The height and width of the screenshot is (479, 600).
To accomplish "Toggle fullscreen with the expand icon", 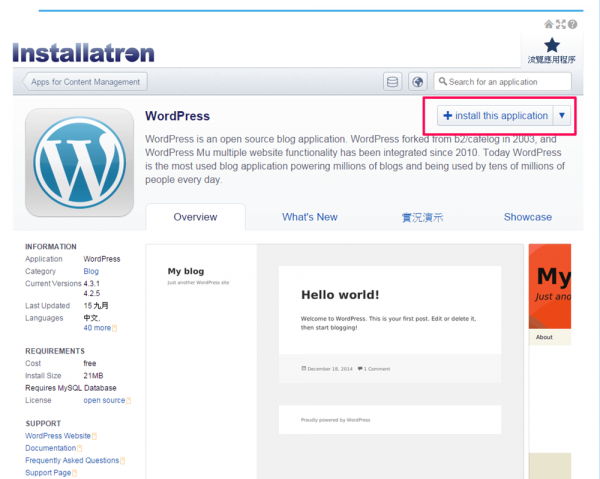I will 561,24.
